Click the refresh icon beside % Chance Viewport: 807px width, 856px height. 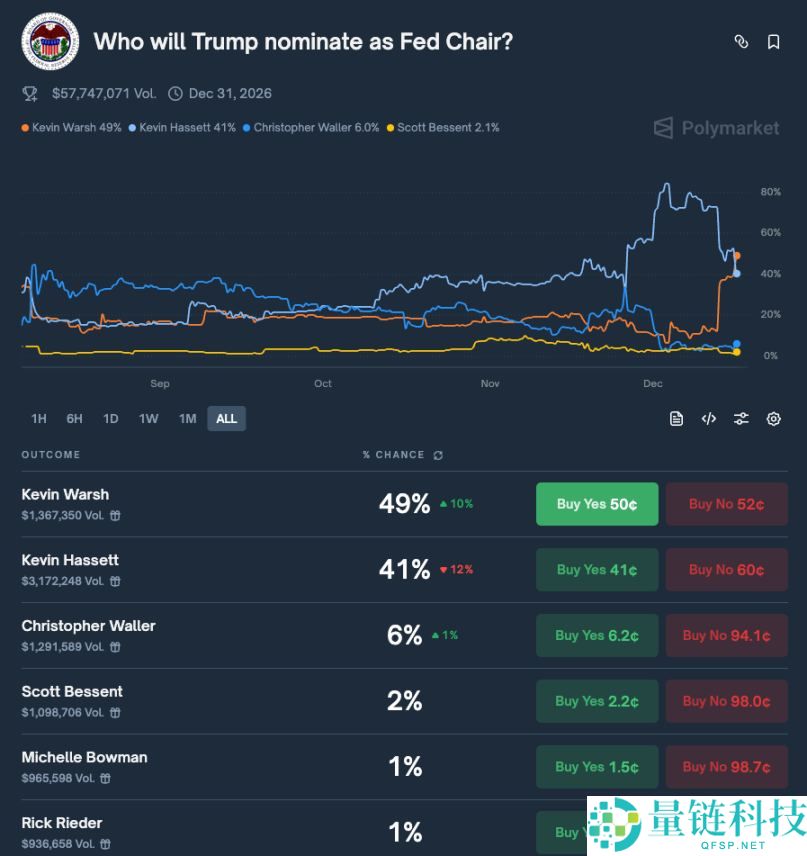pyautogui.click(x=438, y=455)
